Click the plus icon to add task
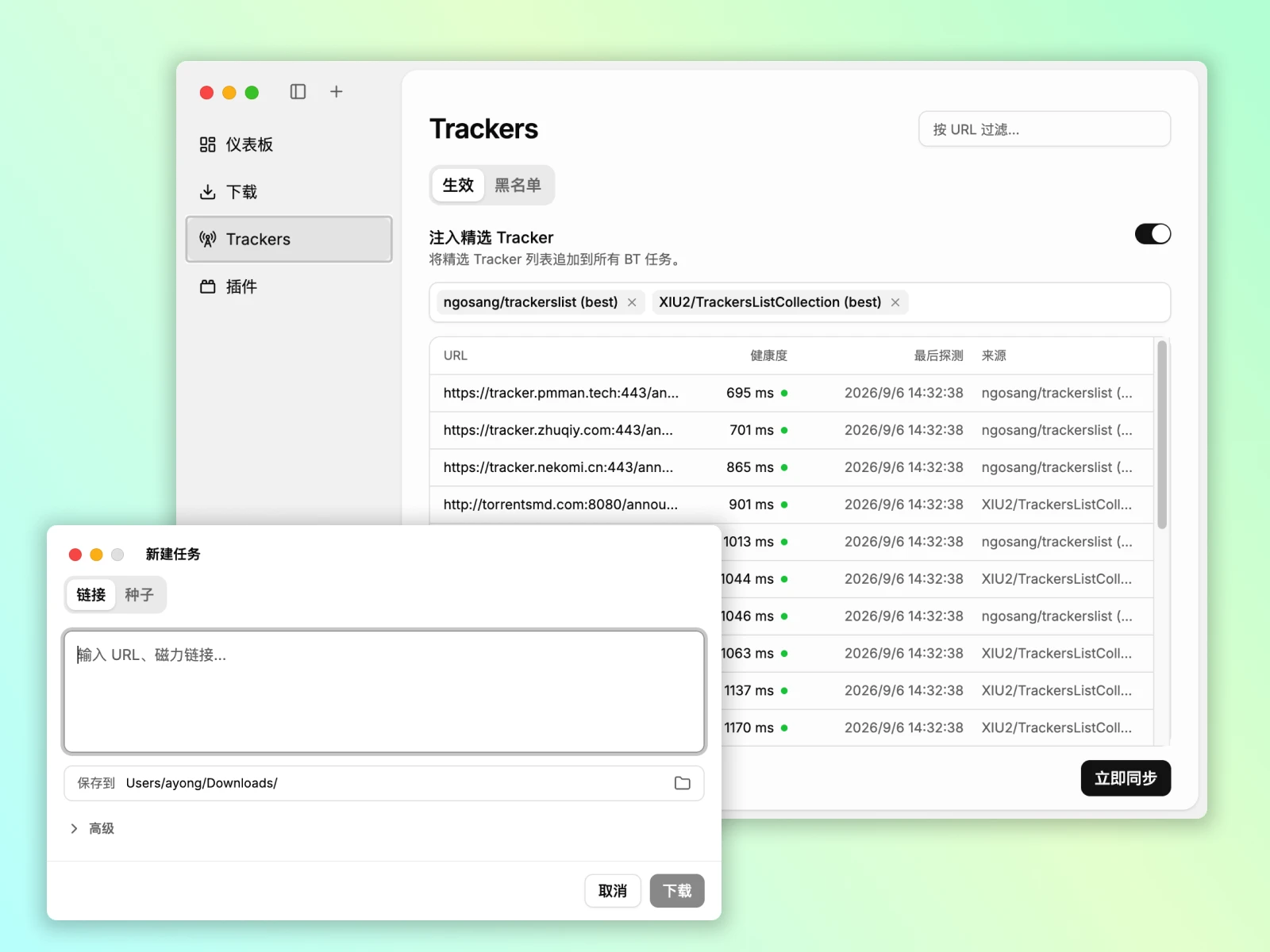Image resolution: width=1270 pixels, height=952 pixels. coord(337,92)
